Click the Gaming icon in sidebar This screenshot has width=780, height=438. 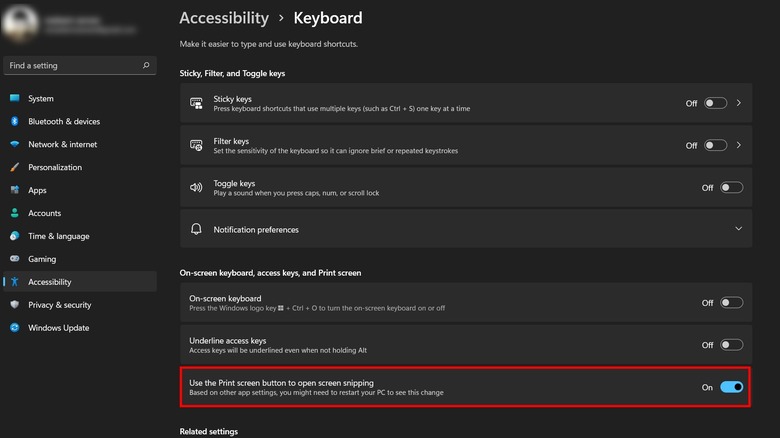pos(15,259)
